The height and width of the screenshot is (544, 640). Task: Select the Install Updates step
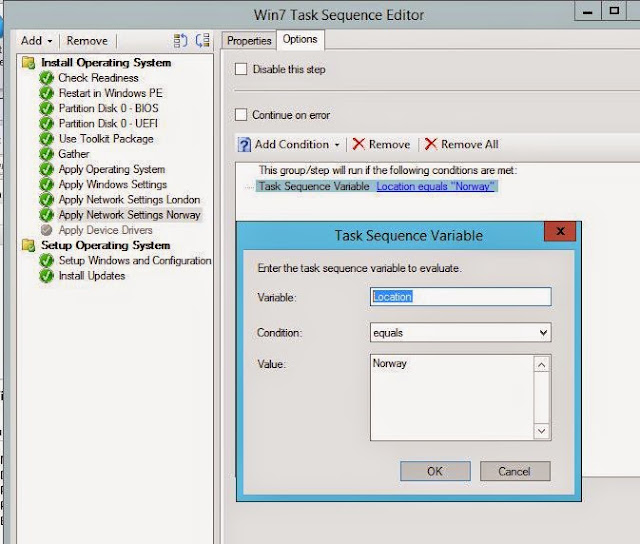click(92, 276)
